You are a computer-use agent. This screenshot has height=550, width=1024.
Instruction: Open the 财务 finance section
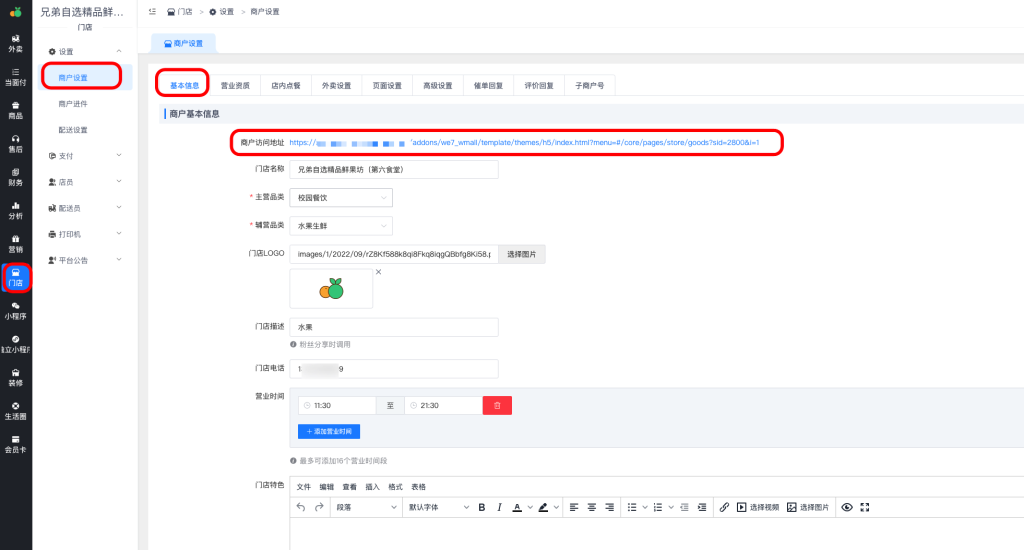pyautogui.click(x=15, y=177)
